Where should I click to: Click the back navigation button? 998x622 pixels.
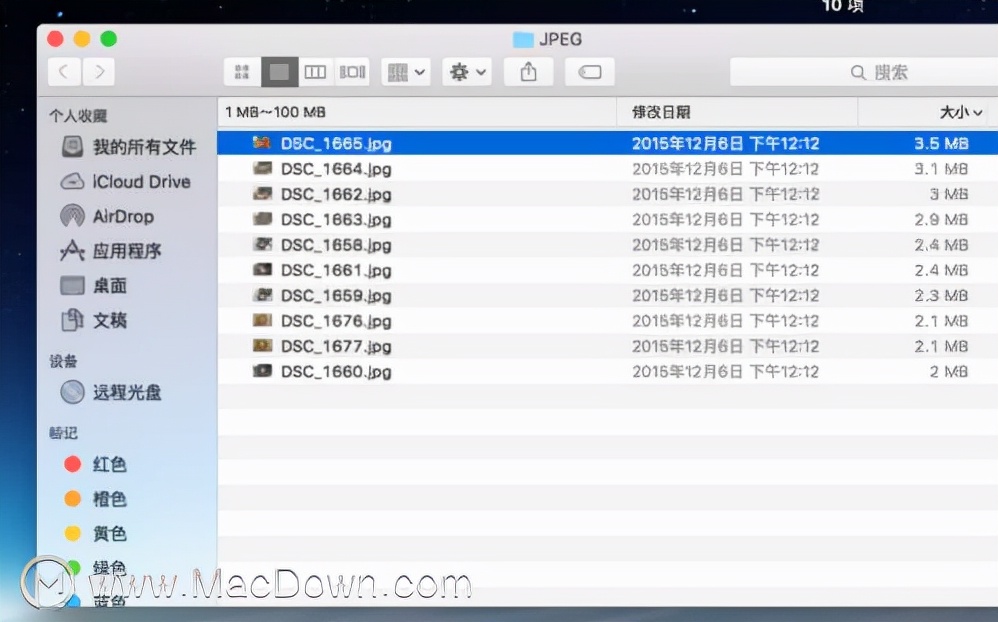click(62, 71)
